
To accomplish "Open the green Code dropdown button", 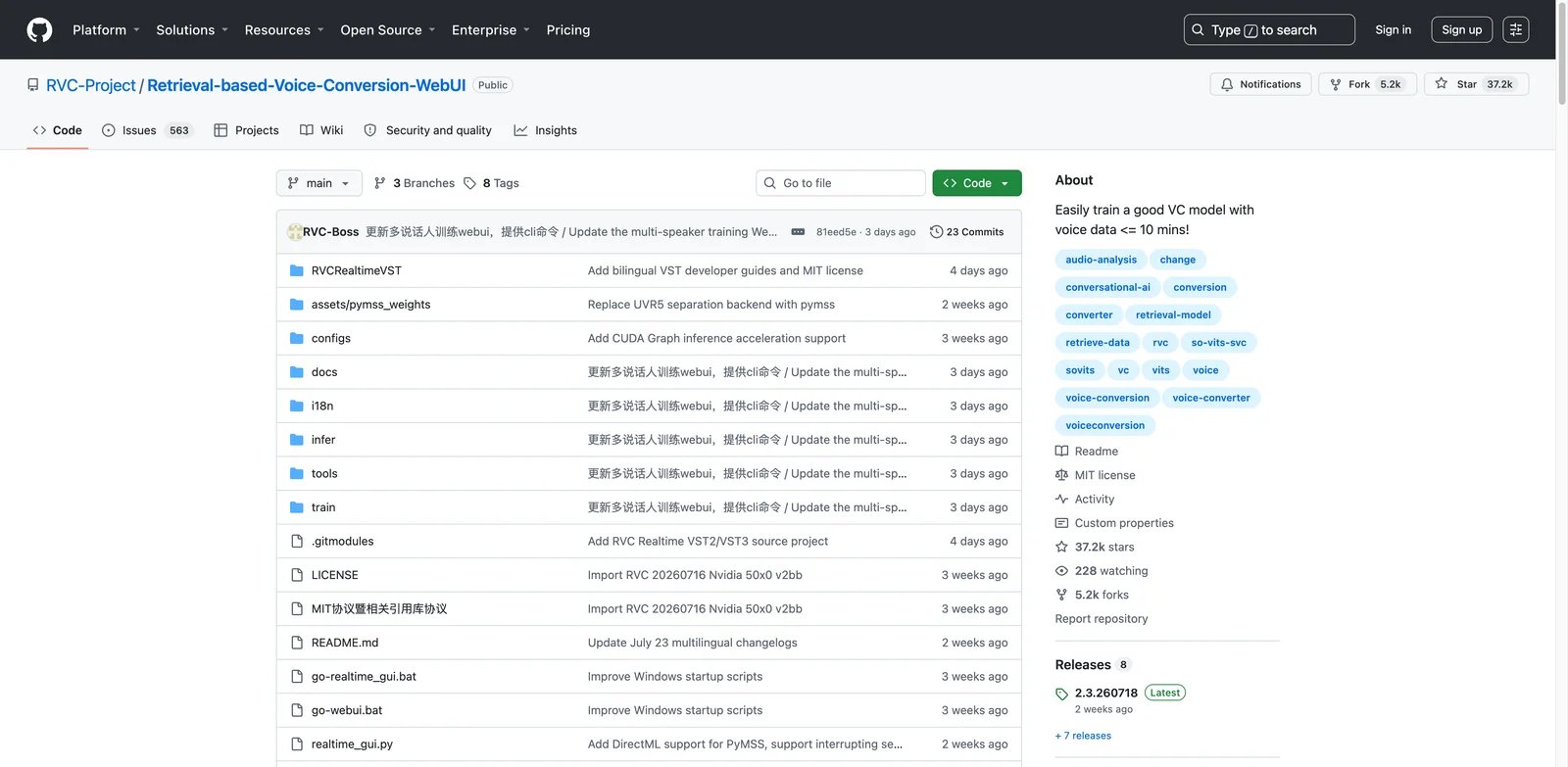I will (977, 183).
